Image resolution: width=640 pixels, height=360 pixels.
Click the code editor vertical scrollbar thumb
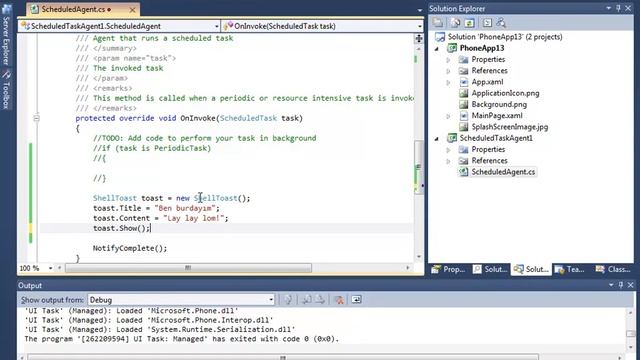(419, 167)
